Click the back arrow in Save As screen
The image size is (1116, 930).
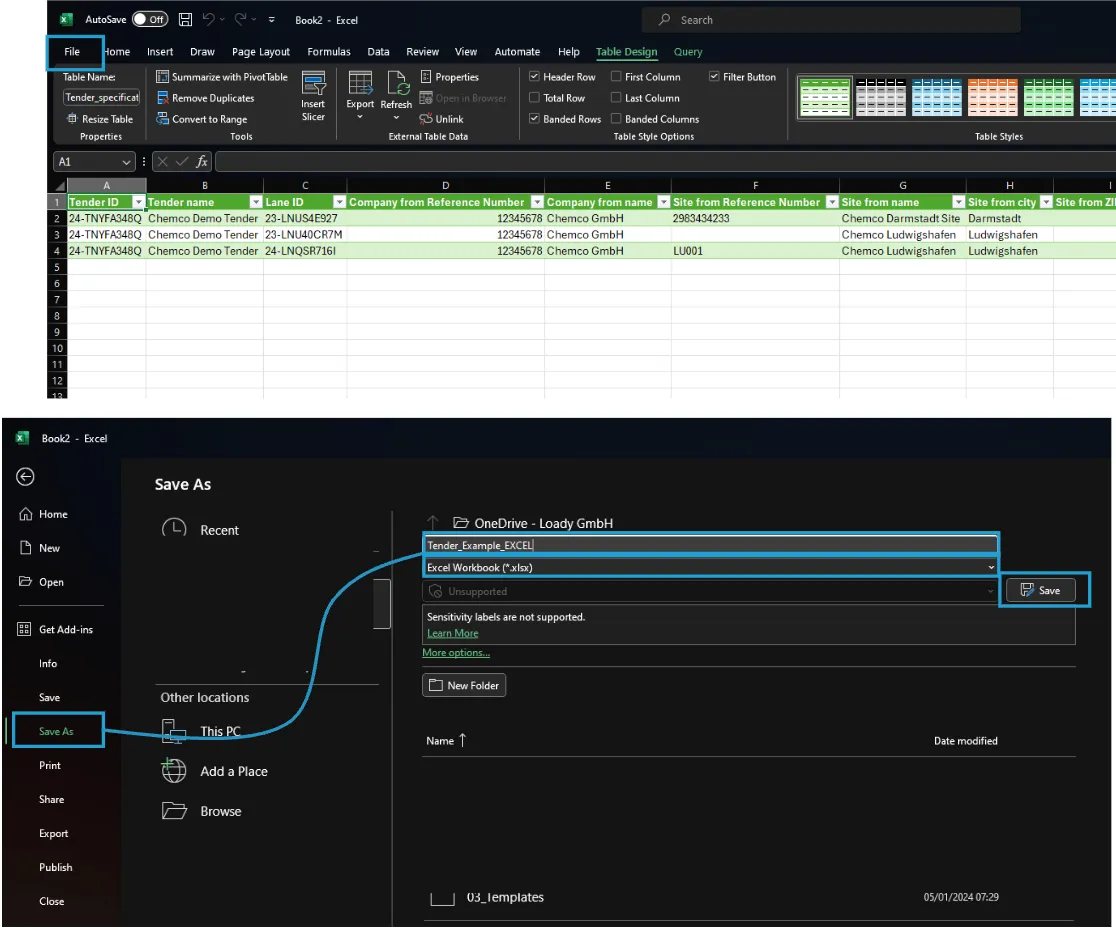click(25, 477)
